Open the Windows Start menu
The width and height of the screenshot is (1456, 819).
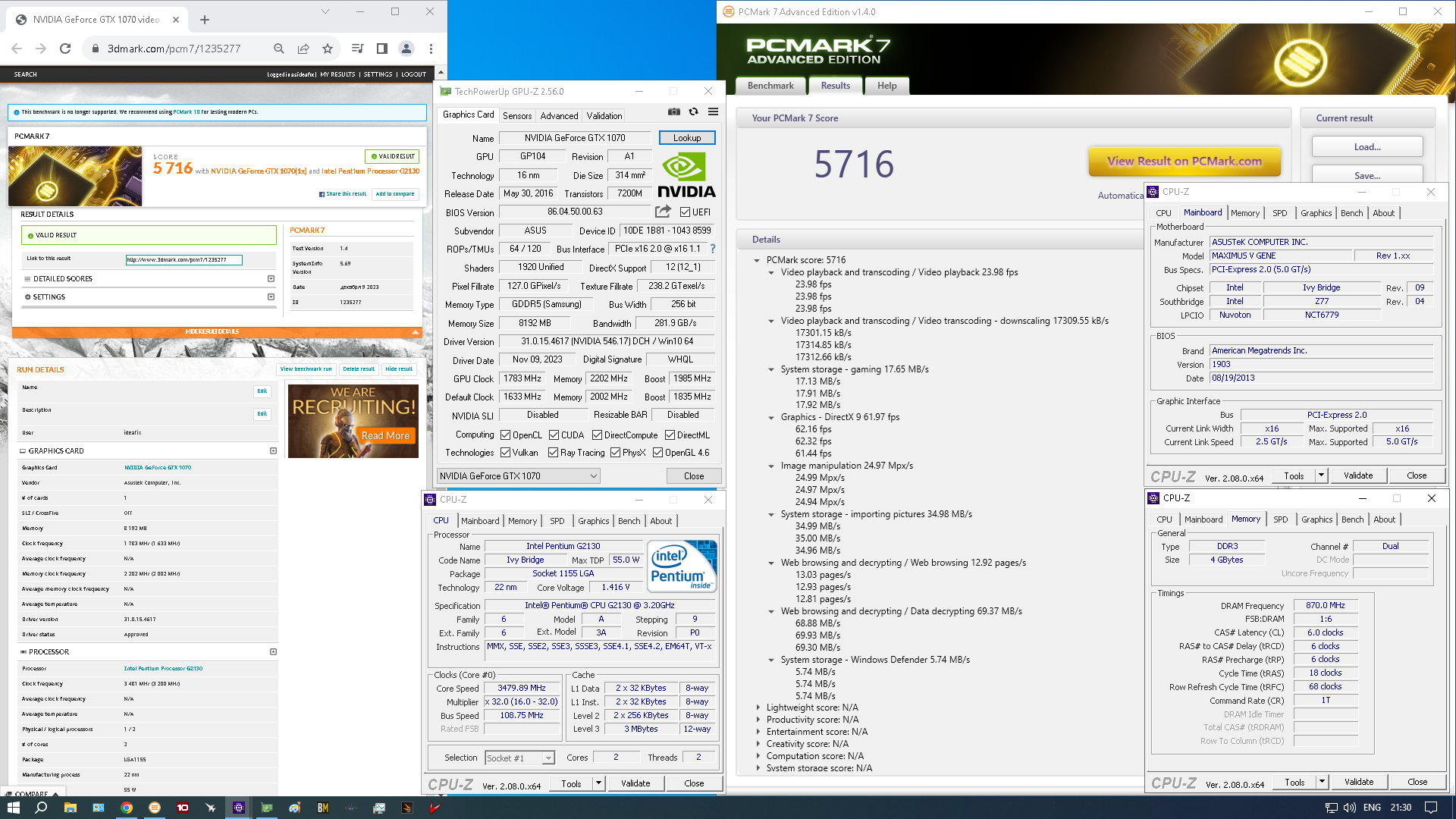click(13, 808)
